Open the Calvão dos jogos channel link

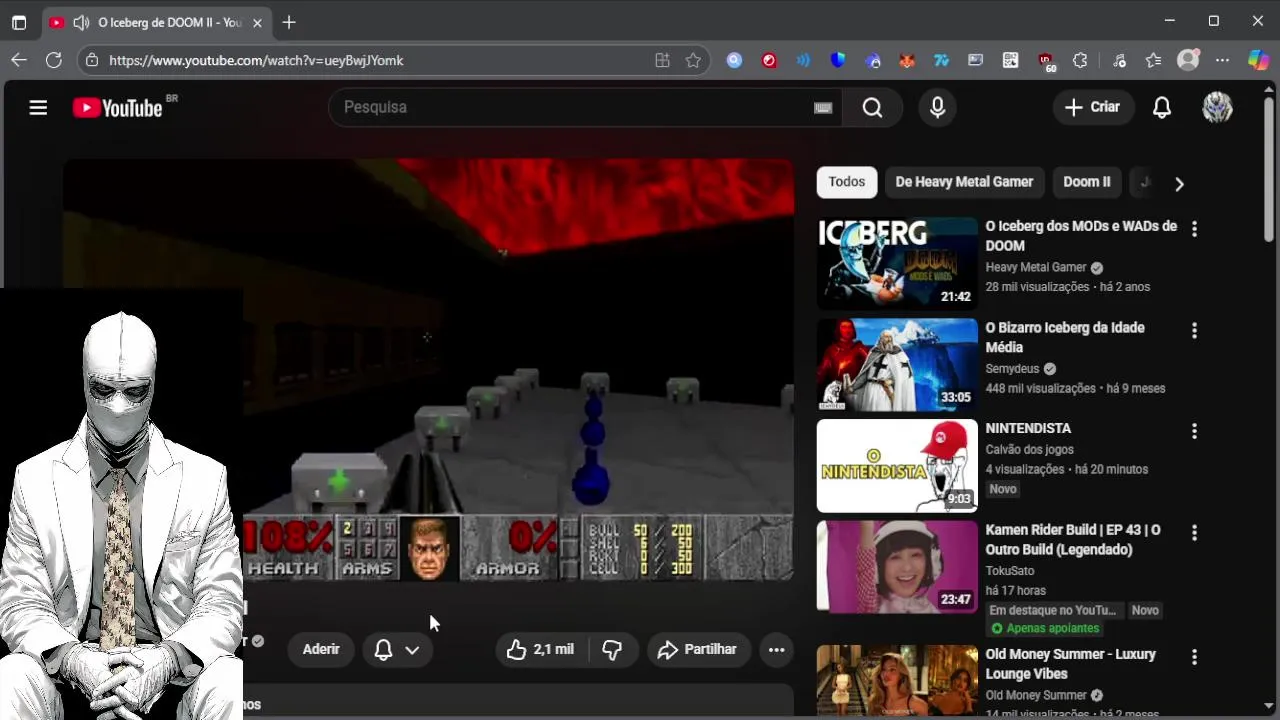pos(1029,450)
